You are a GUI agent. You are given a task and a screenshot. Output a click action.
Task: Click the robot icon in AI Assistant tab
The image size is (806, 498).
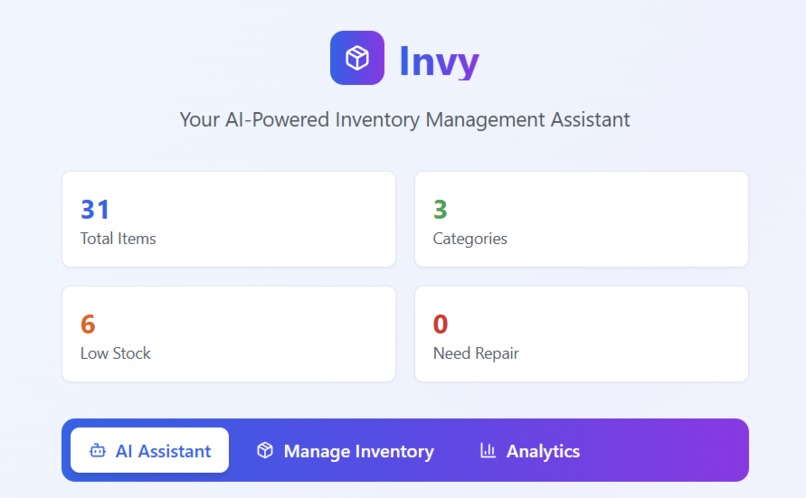(x=97, y=451)
